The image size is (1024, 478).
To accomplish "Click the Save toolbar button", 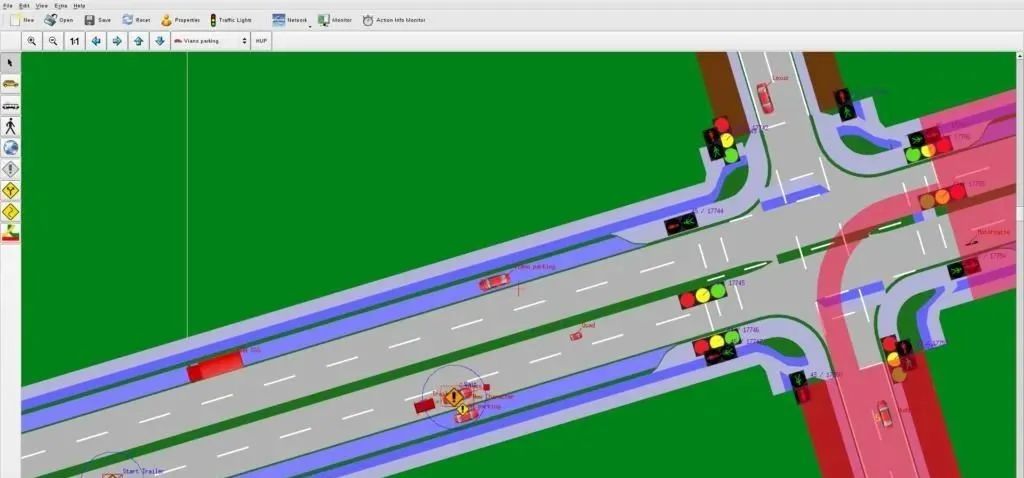I will [x=97, y=20].
